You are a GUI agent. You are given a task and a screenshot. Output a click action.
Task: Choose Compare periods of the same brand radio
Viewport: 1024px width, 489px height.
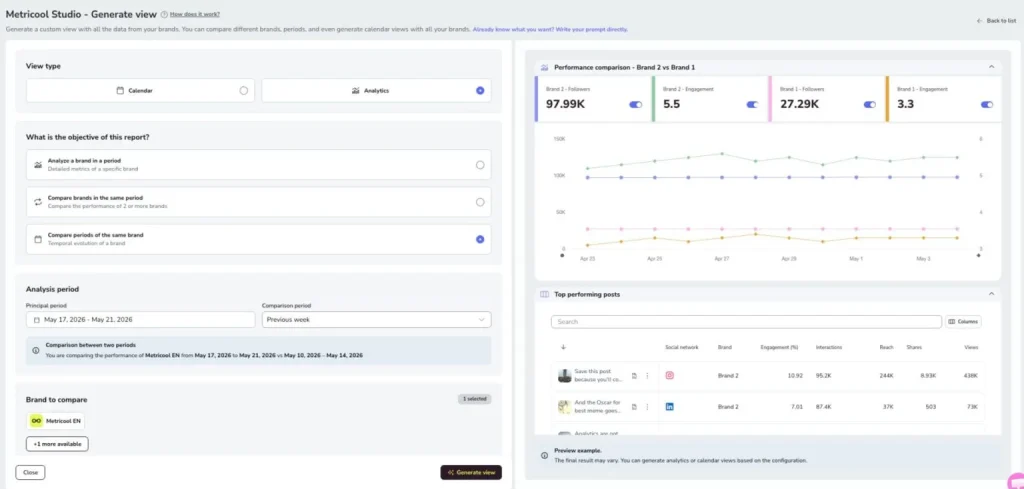480,240
